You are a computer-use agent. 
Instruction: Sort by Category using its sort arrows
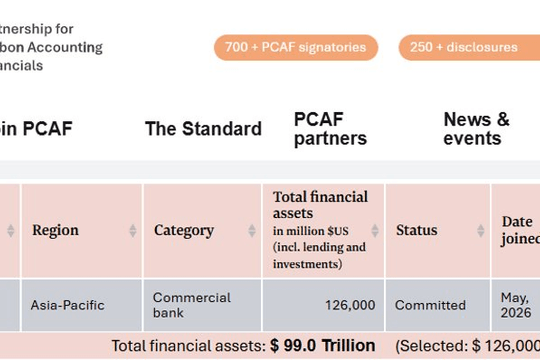pos(252,230)
